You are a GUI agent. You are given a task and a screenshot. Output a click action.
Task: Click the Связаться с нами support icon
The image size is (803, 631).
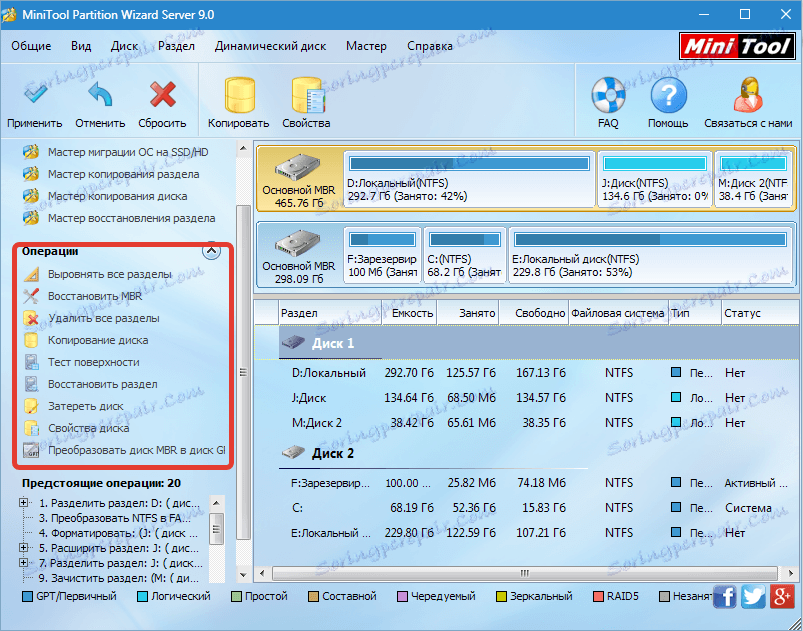[748, 95]
